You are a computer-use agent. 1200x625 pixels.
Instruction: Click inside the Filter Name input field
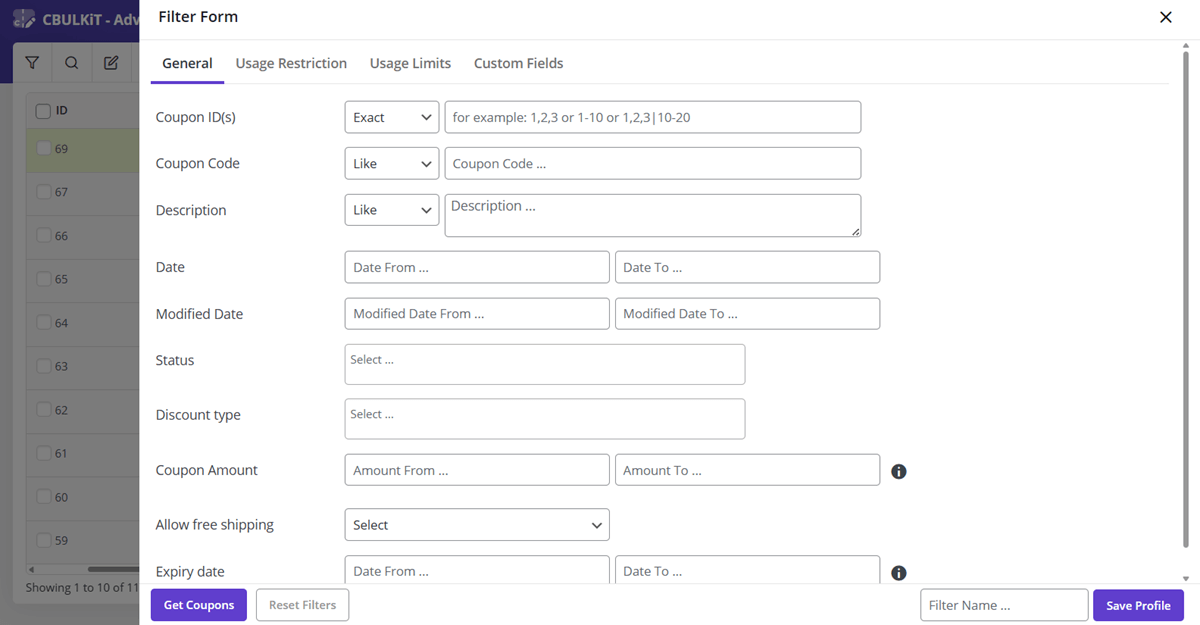coord(1004,605)
